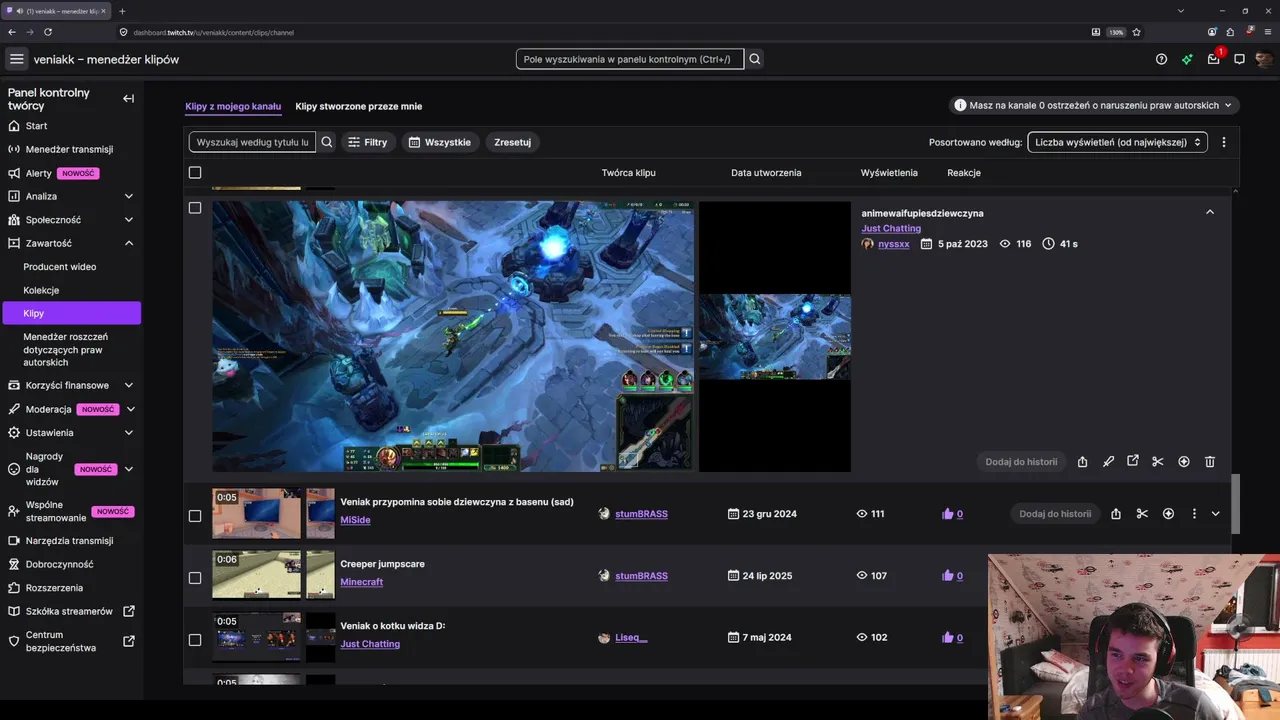This screenshot has width=1280, height=720.
Task: Open the sort by views dropdown
Action: 1117,142
